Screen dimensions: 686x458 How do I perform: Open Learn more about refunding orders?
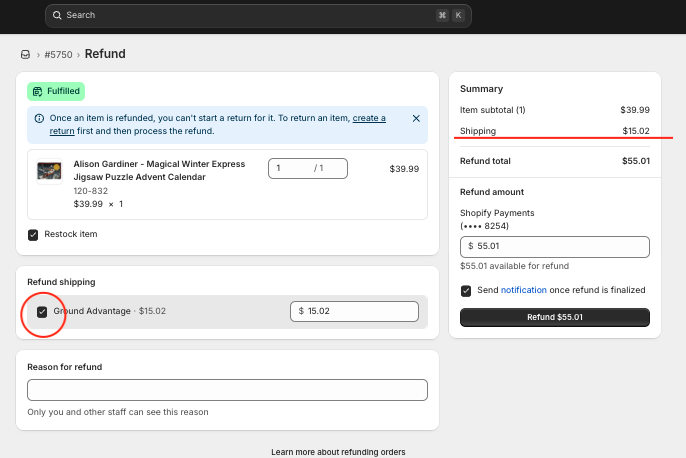[x=338, y=452]
